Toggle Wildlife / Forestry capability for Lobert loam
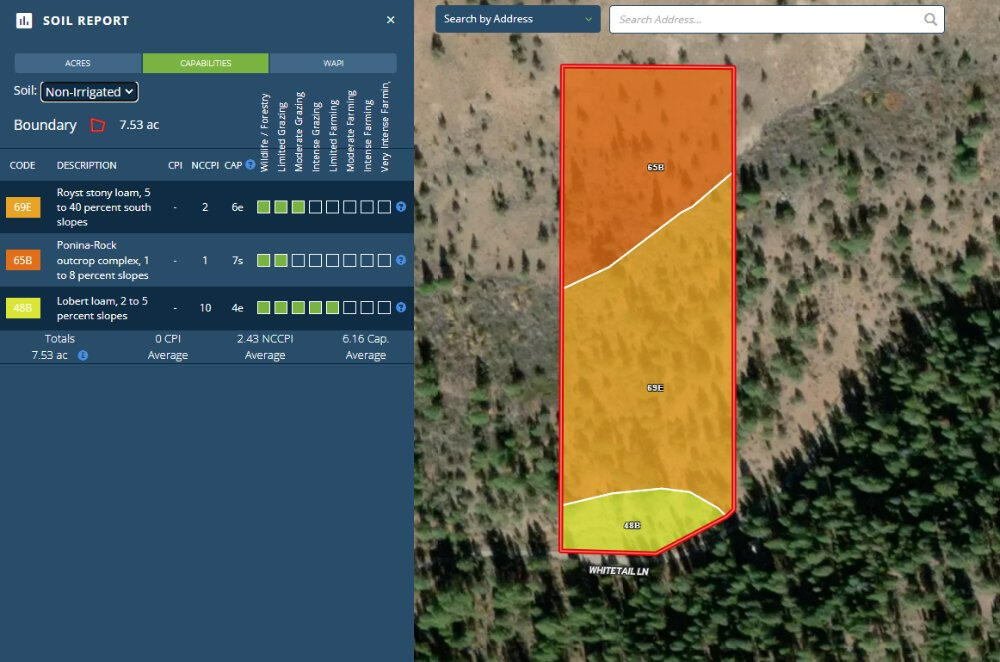1000x662 pixels. (x=262, y=308)
